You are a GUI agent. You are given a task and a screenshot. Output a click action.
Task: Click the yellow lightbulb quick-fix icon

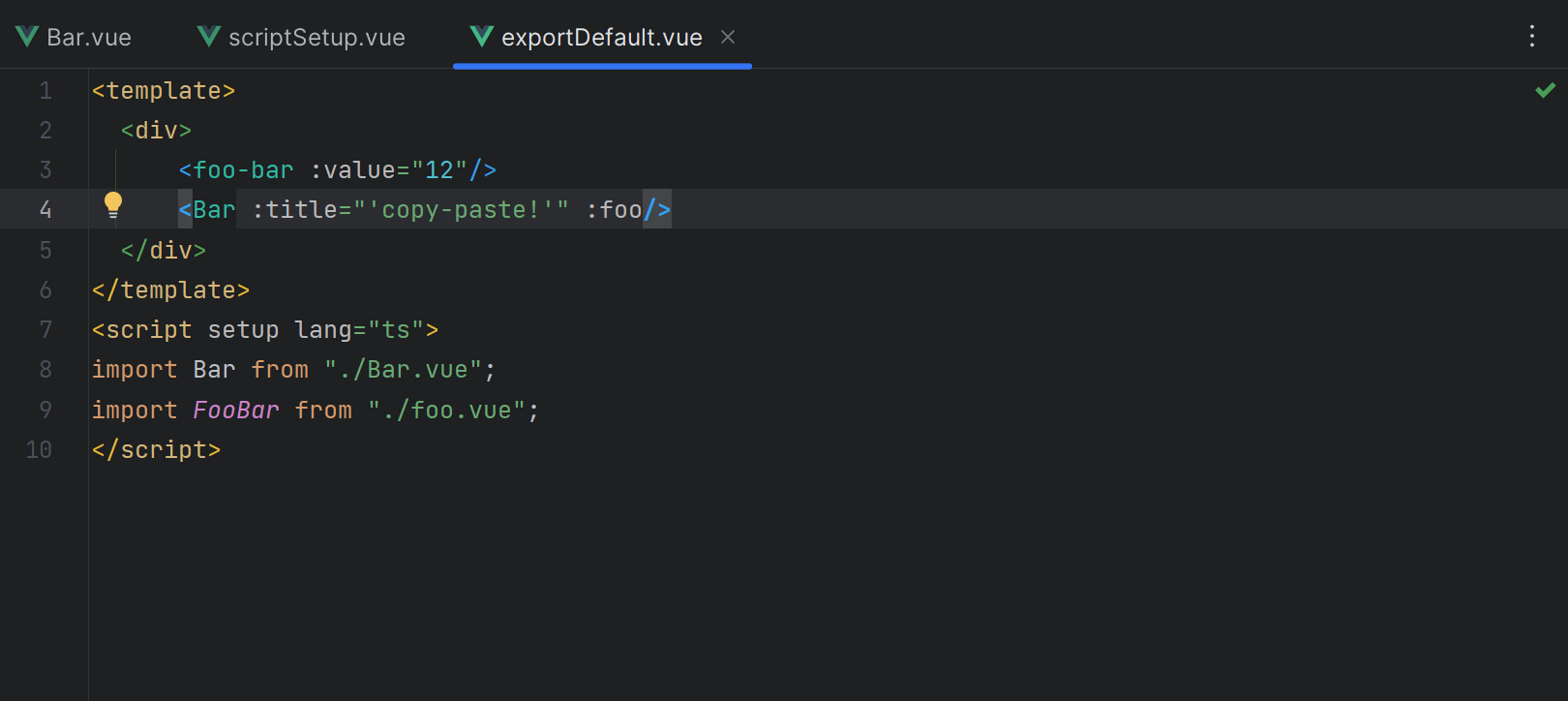(113, 205)
